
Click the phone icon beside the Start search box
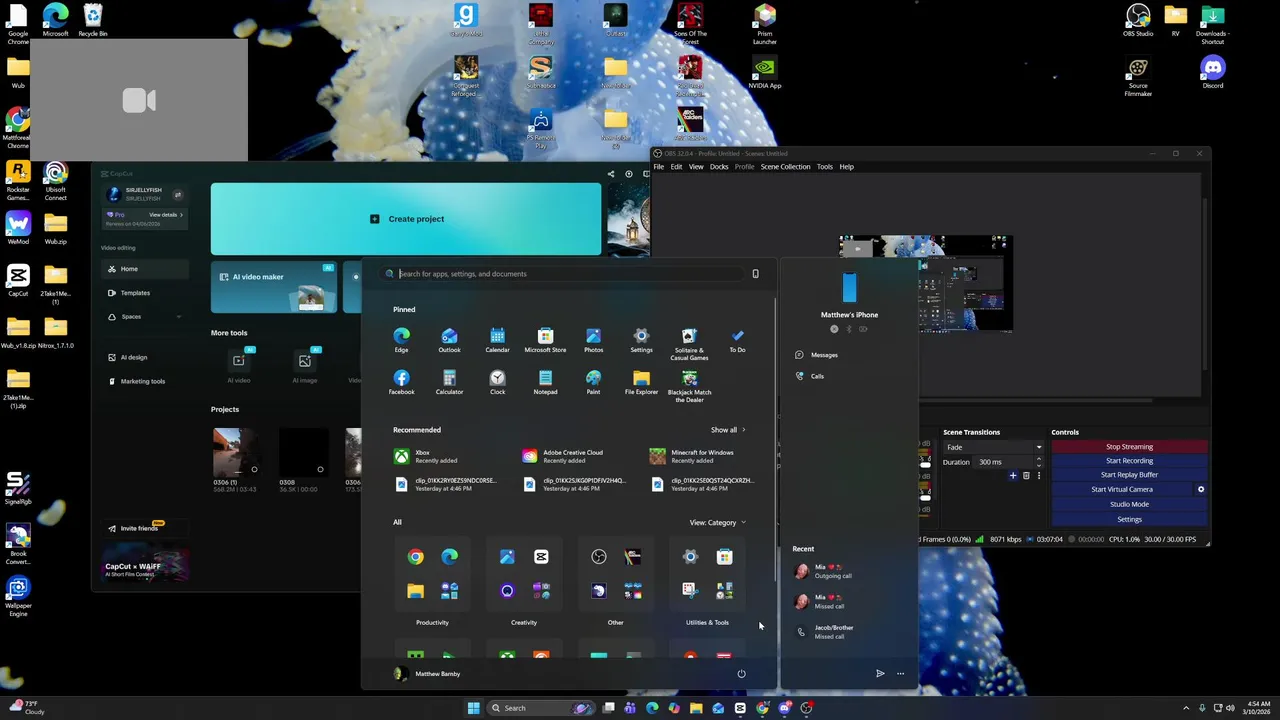pyautogui.click(x=755, y=273)
